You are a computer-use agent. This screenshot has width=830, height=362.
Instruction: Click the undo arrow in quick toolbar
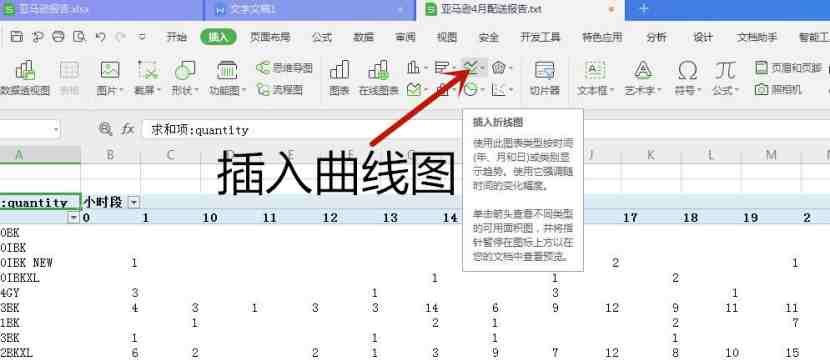tap(101, 37)
